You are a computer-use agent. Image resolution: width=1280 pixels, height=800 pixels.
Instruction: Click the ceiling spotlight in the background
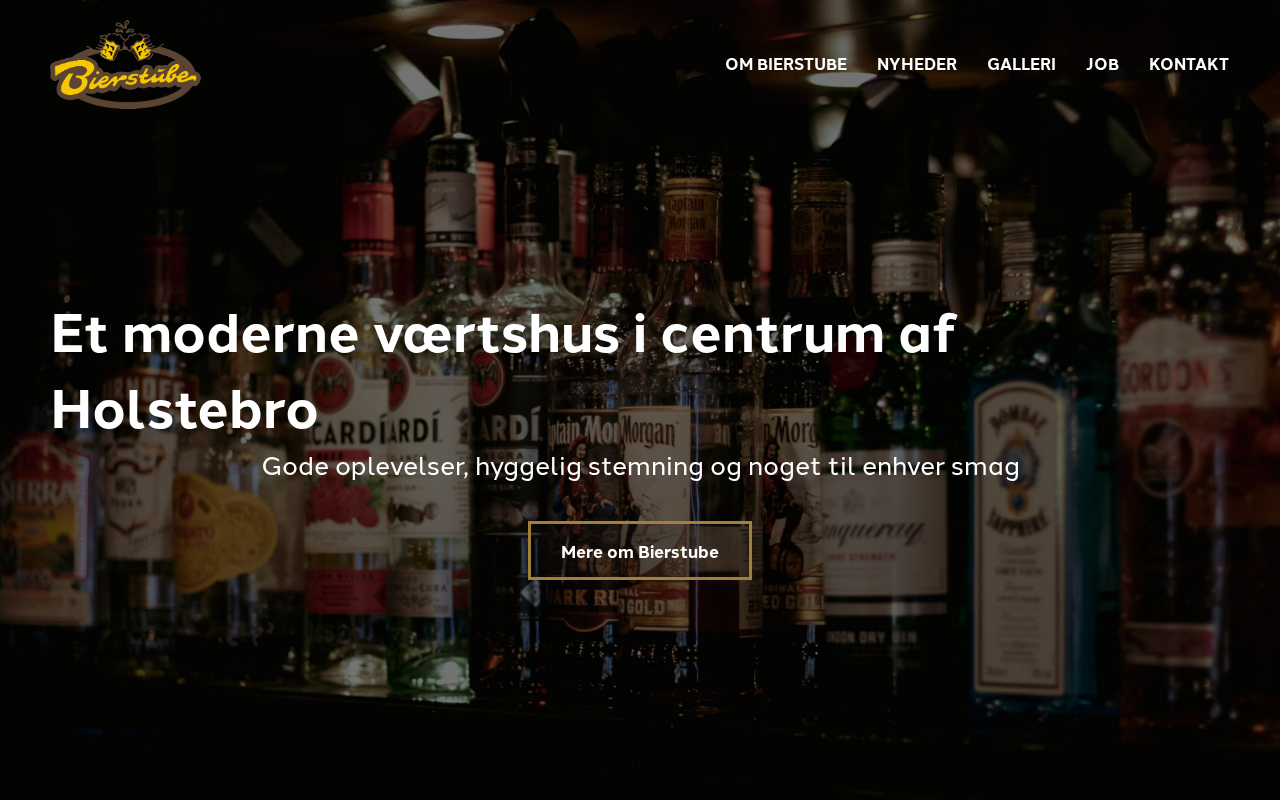pos(465,31)
